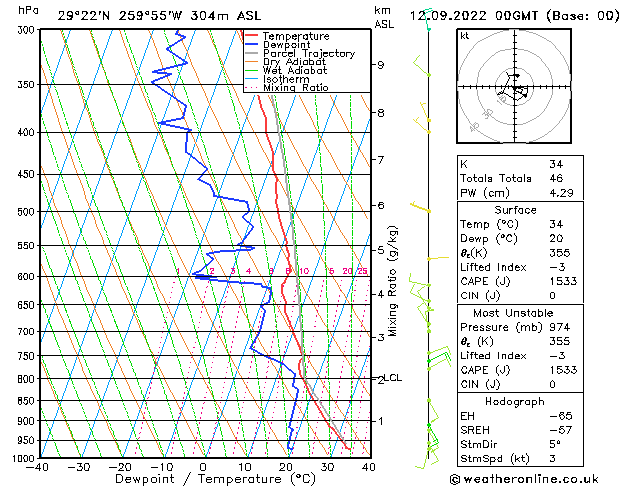Click the hPa pressure axis label
Viewport: 629px width, 486px height.
click(x=28, y=11)
